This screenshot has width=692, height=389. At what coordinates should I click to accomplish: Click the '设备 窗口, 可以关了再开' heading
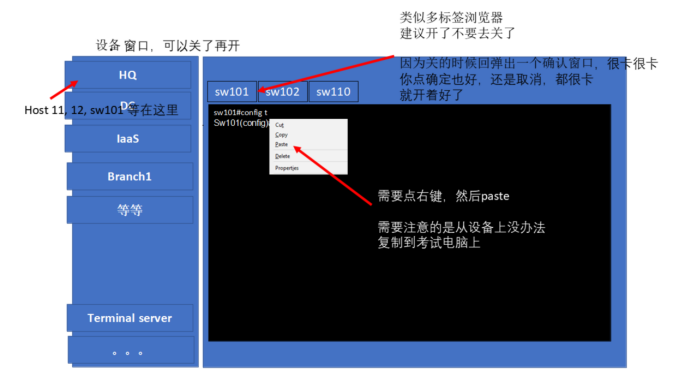click(x=168, y=45)
